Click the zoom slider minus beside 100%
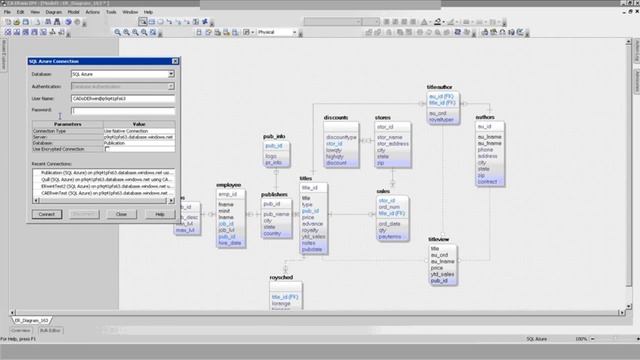 pyautogui.click(x=593, y=339)
